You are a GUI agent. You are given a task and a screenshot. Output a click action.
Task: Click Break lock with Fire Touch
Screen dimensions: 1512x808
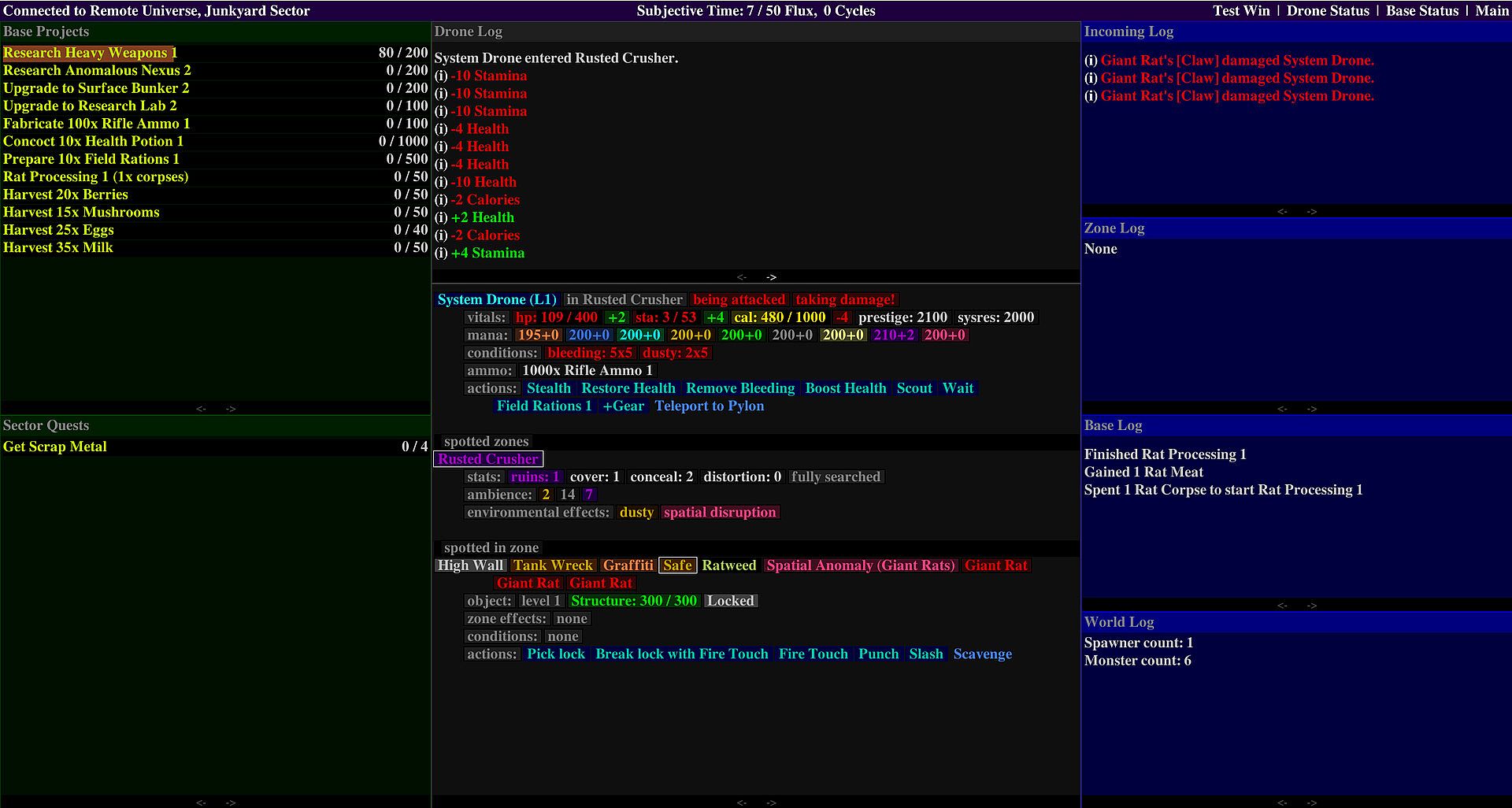681,654
